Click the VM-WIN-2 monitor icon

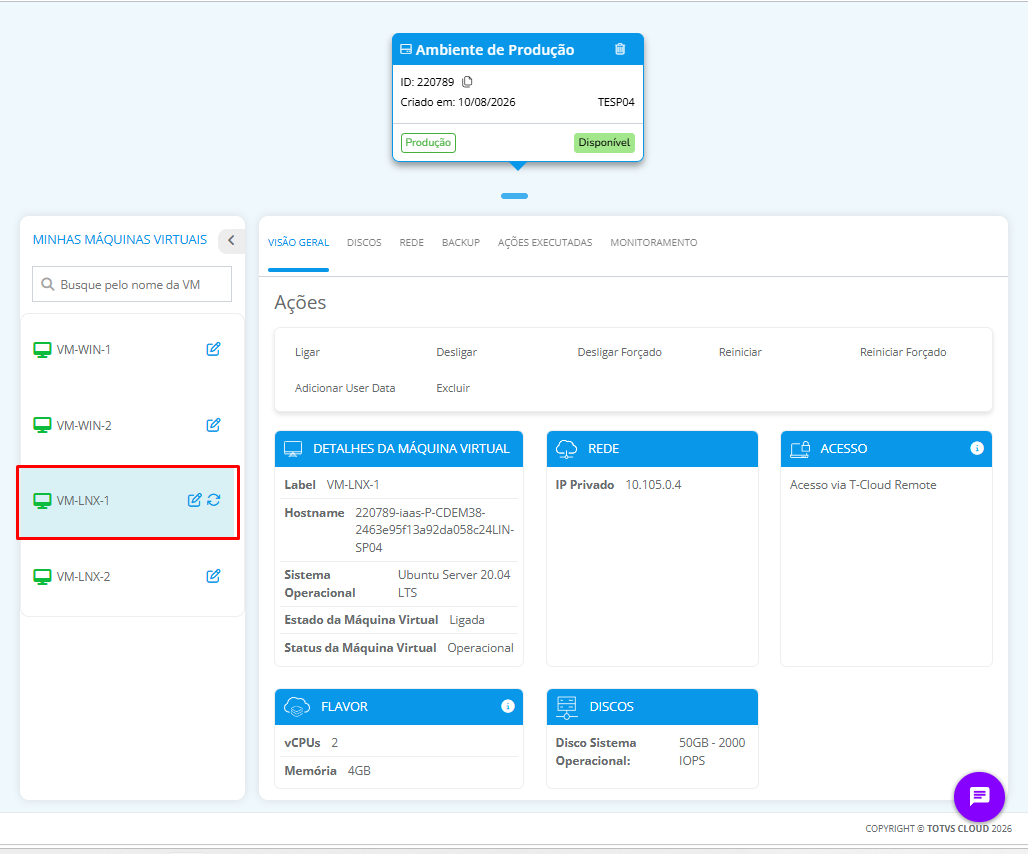[x=42, y=425]
